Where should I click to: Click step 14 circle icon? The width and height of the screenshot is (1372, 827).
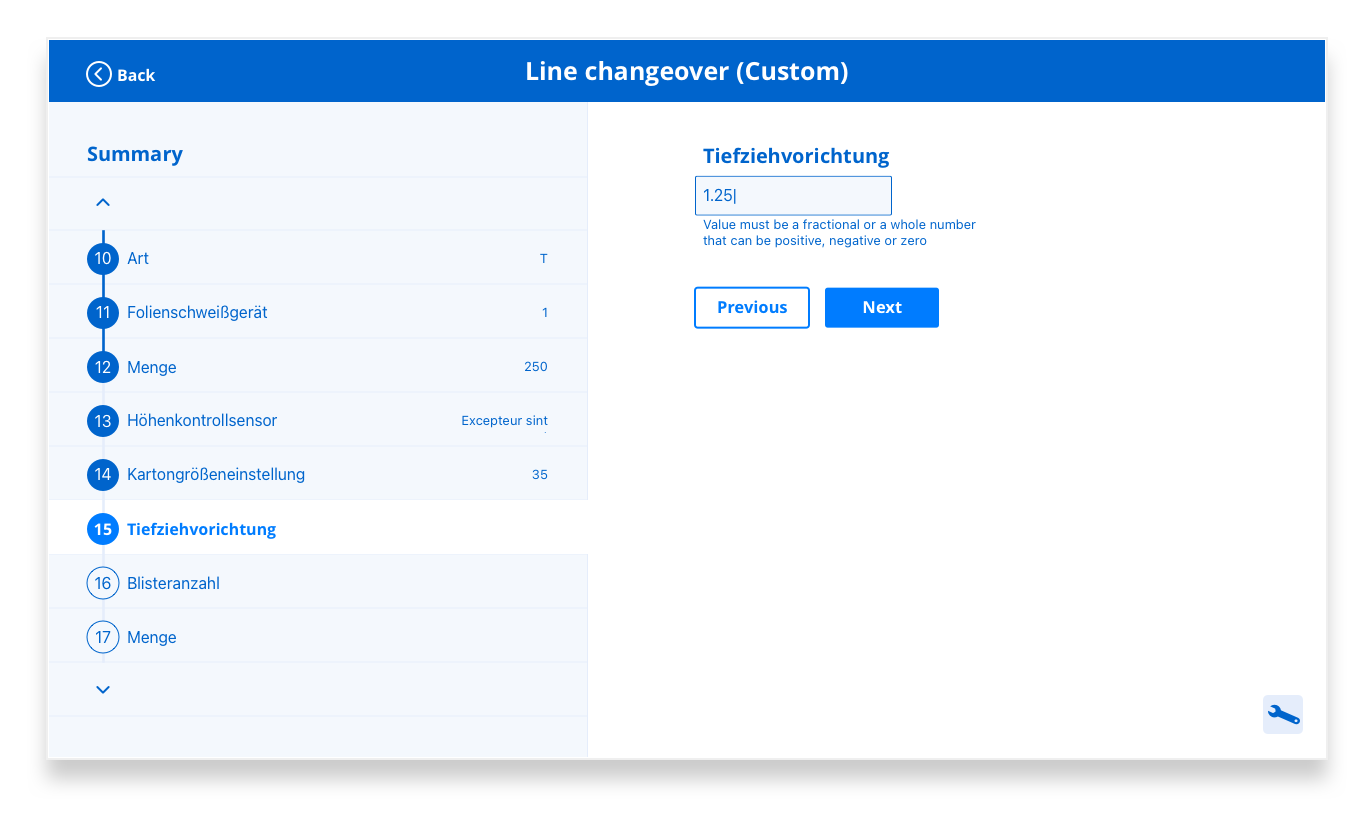click(x=103, y=474)
